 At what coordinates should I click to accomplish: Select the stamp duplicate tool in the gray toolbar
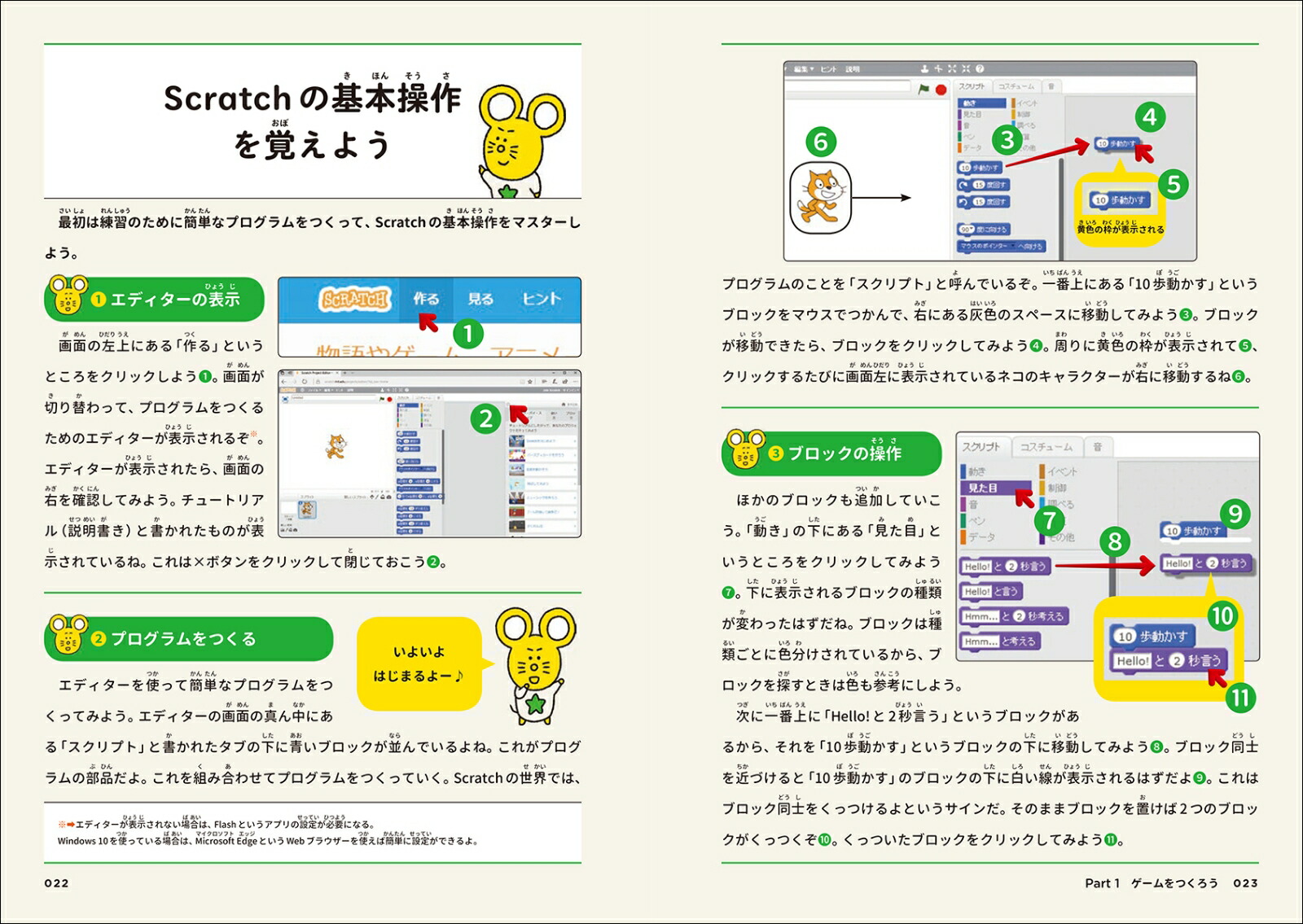[924, 69]
